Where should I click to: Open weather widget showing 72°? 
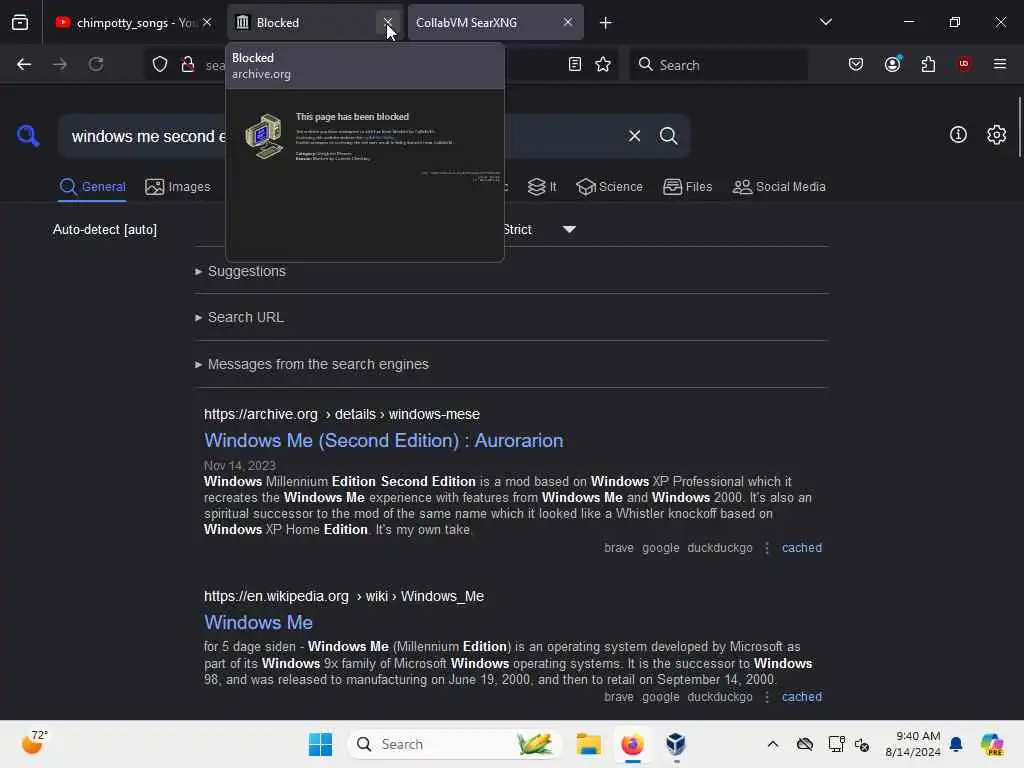[x=35, y=743]
